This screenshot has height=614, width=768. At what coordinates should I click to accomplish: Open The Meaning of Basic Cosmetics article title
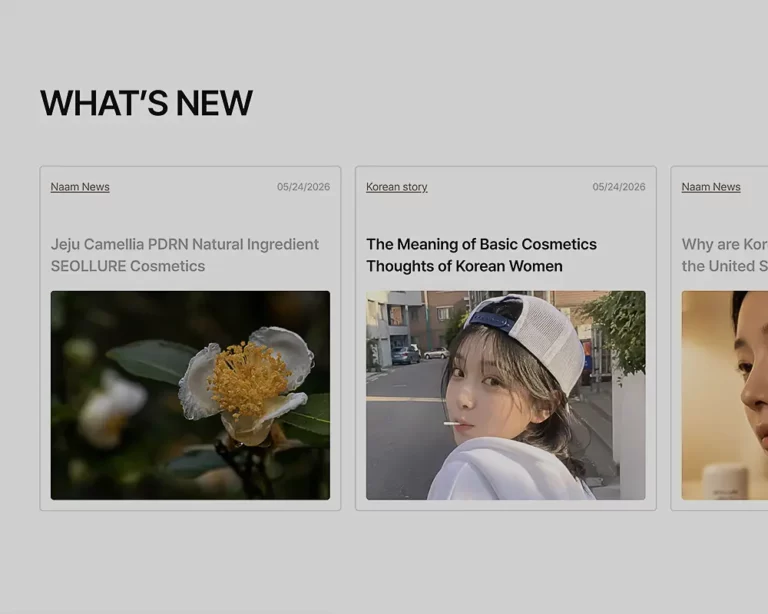click(481, 255)
